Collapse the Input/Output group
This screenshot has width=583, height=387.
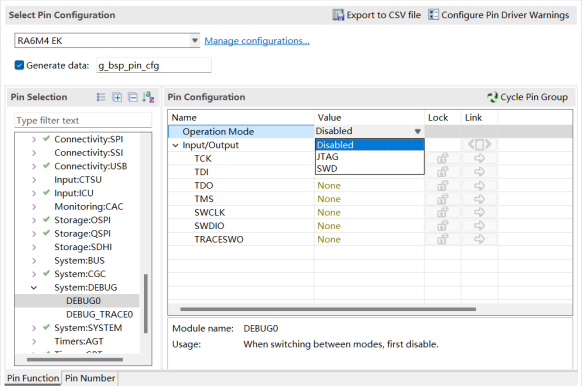[175, 145]
